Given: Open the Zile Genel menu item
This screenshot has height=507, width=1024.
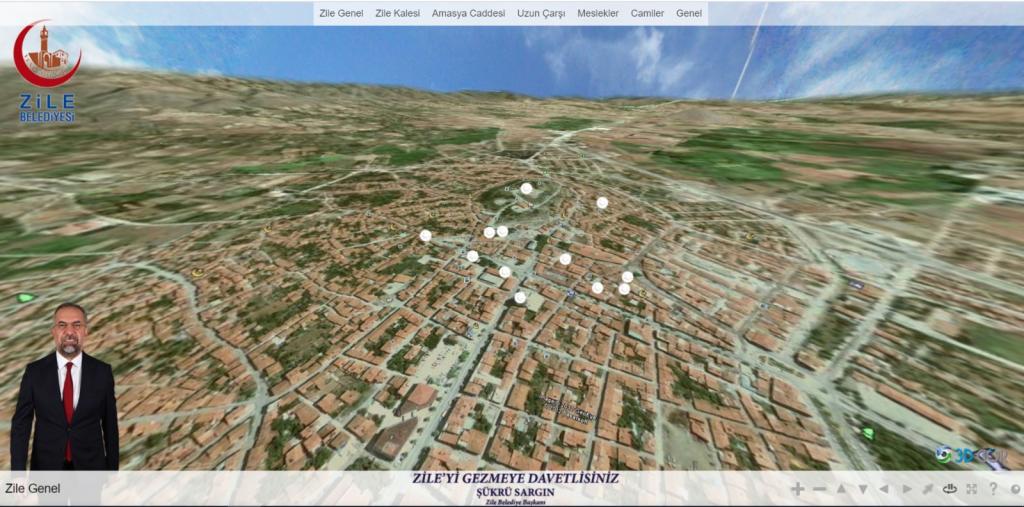Looking at the screenshot, I should (341, 13).
